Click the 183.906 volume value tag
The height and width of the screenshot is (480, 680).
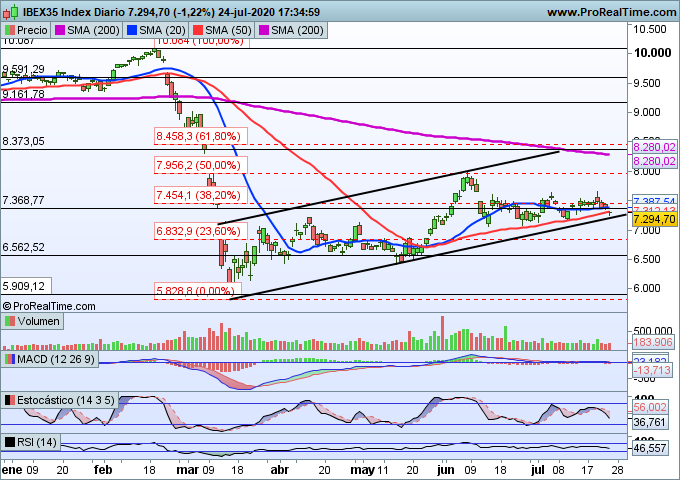[x=654, y=342]
